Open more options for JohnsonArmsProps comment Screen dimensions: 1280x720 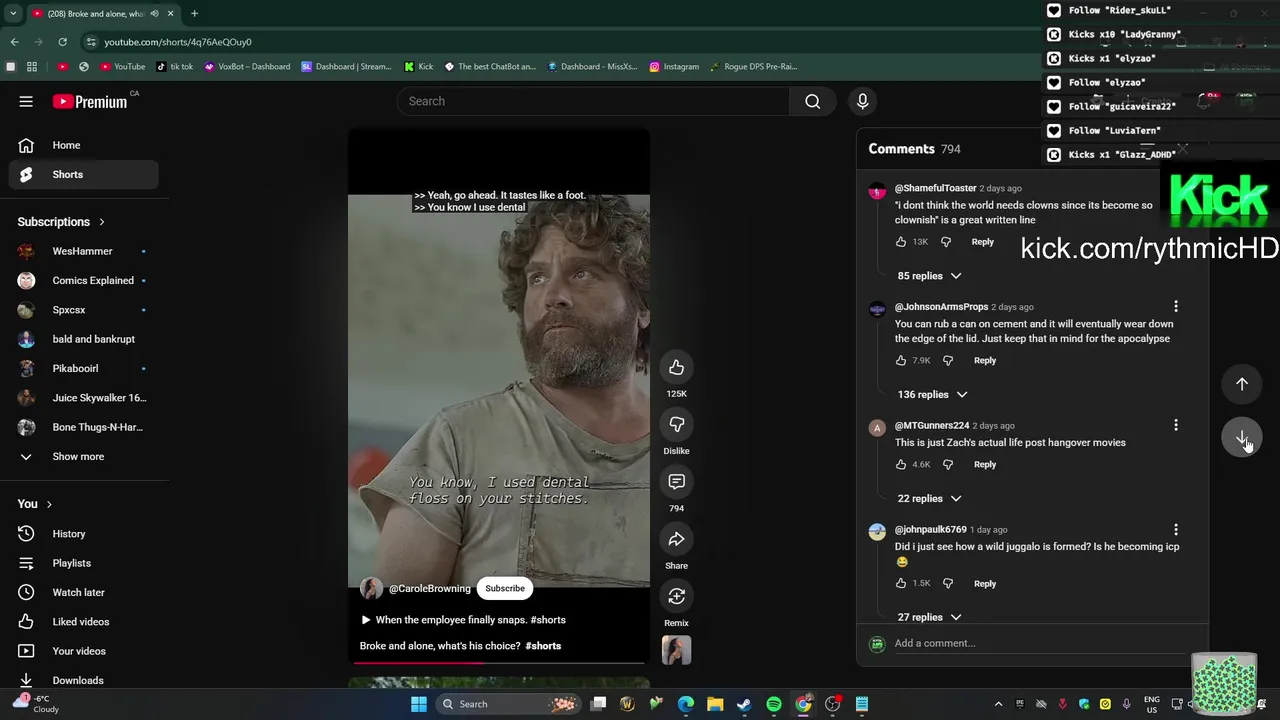pyautogui.click(x=1176, y=307)
